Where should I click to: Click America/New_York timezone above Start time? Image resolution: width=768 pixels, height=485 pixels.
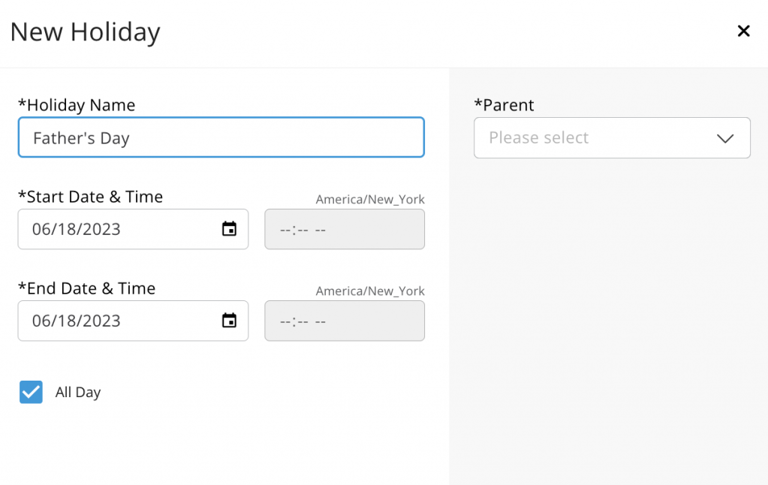pyautogui.click(x=370, y=199)
